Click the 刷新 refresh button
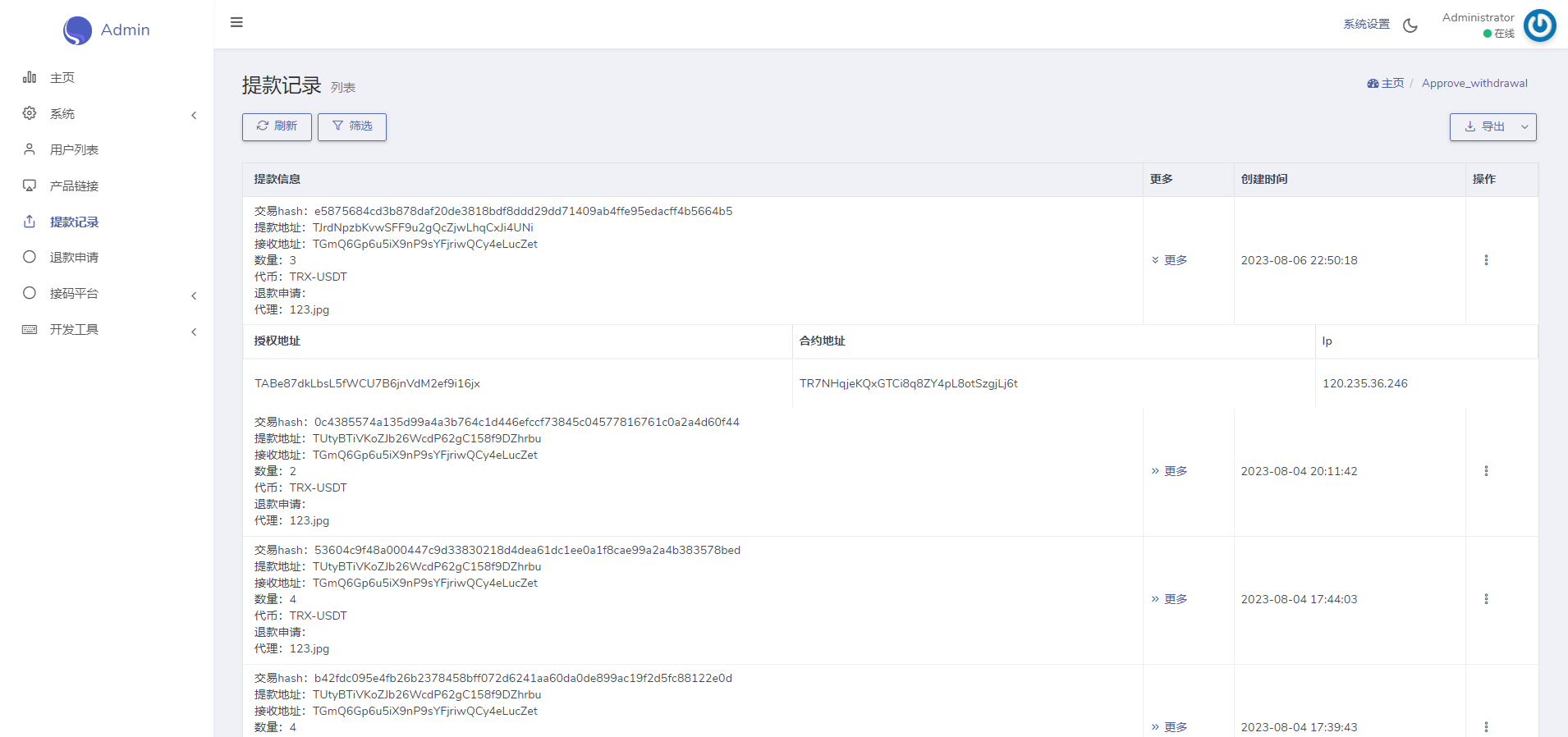The width and height of the screenshot is (1568, 737). pyautogui.click(x=277, y=126)
